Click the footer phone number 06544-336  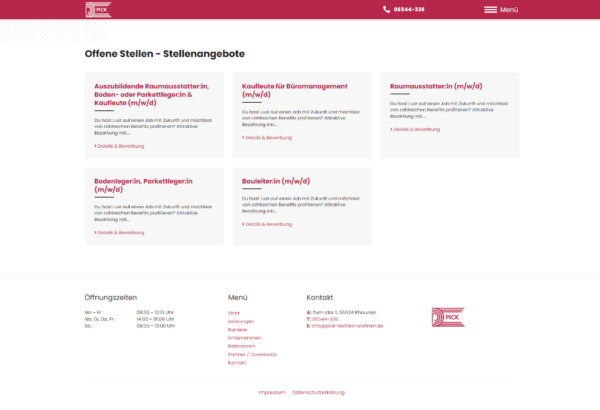pyautogui.click(x=325, y=319)
